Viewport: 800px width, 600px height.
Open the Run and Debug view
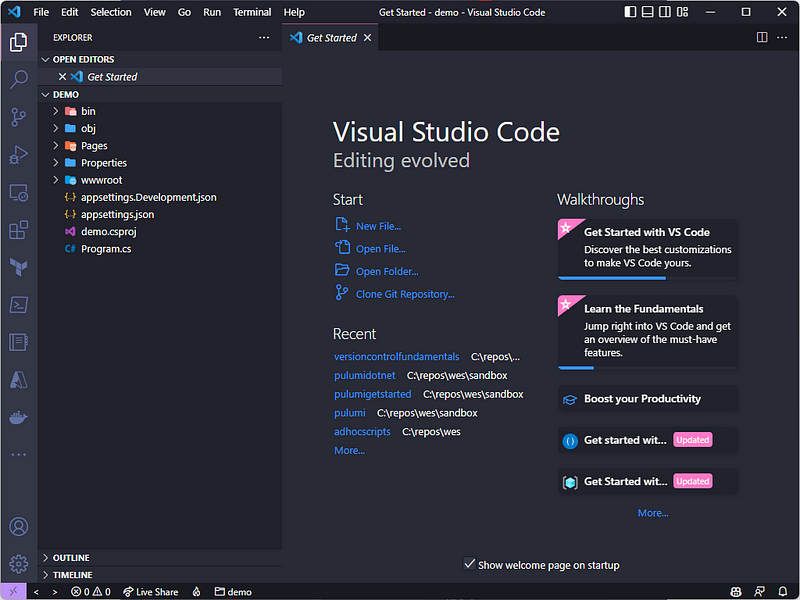click(18, 155)
